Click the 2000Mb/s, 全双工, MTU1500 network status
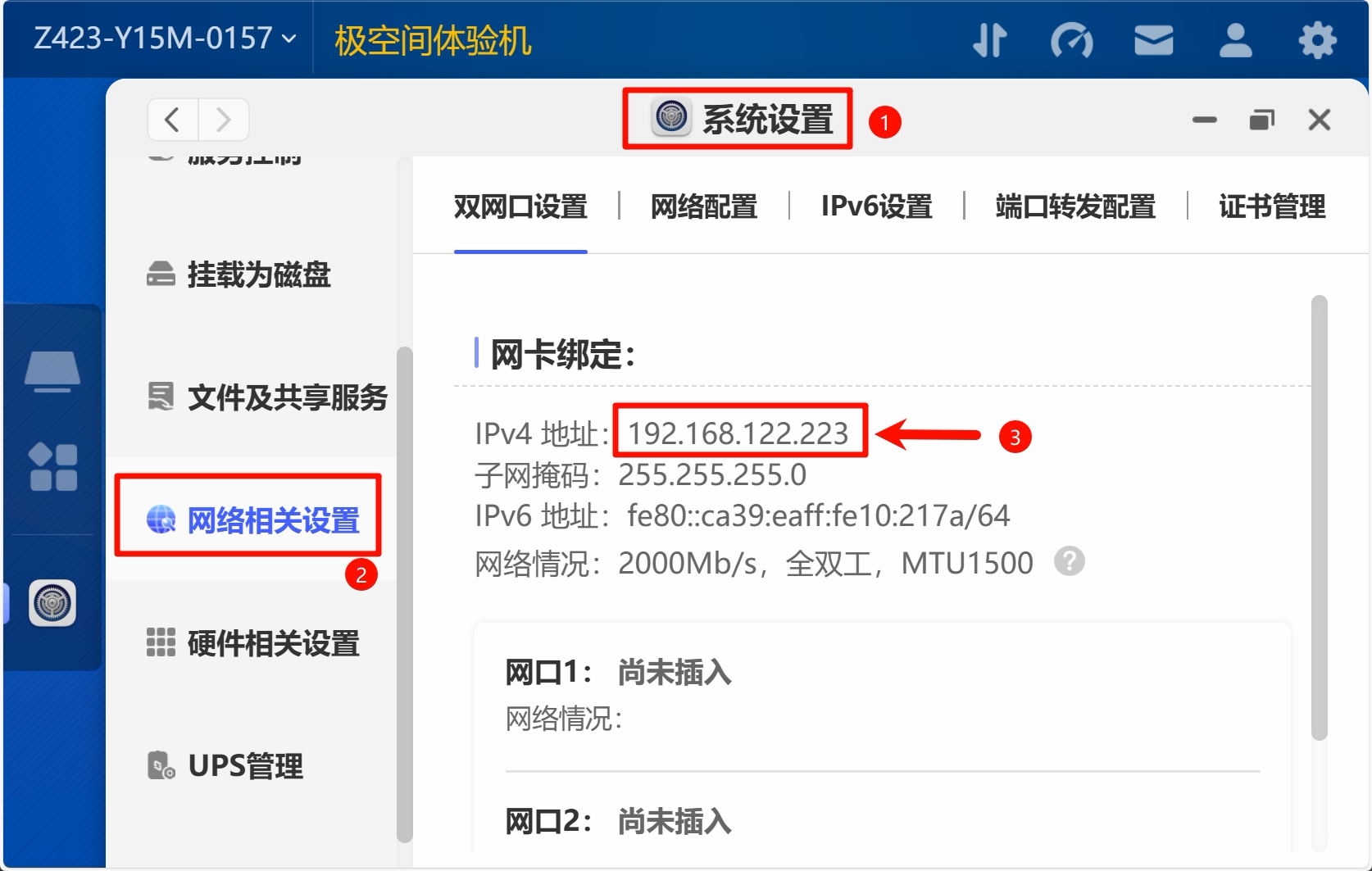 pyautogui.click(x=825, y=563)
